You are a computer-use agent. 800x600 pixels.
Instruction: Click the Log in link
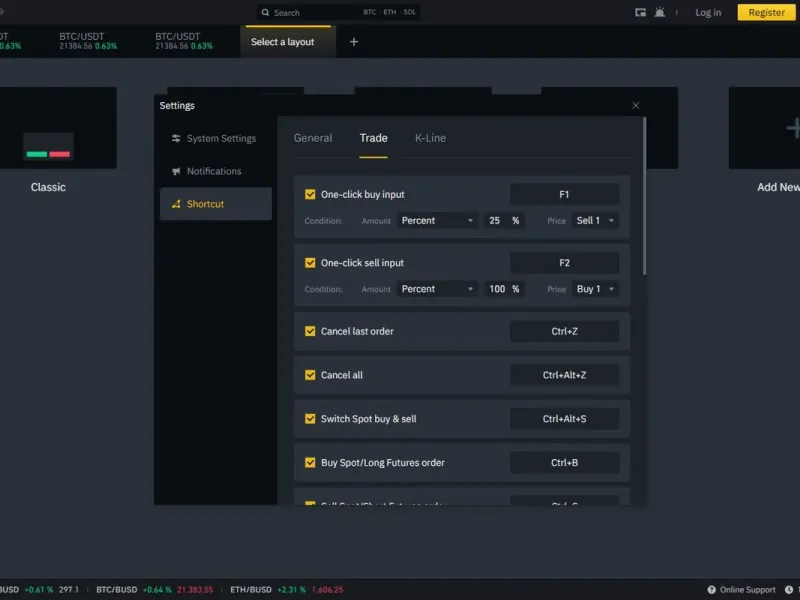(708, 12)
